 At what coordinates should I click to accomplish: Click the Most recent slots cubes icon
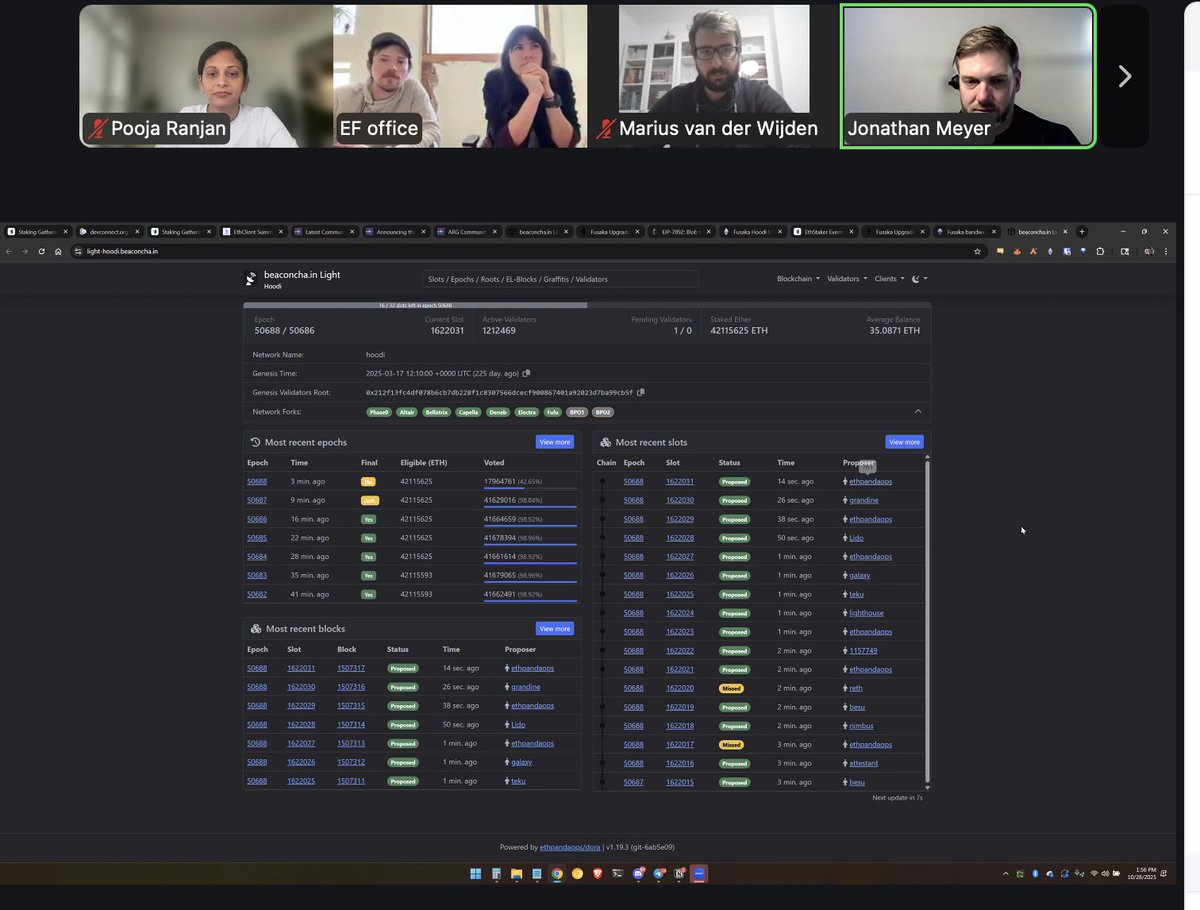(606, 442)
